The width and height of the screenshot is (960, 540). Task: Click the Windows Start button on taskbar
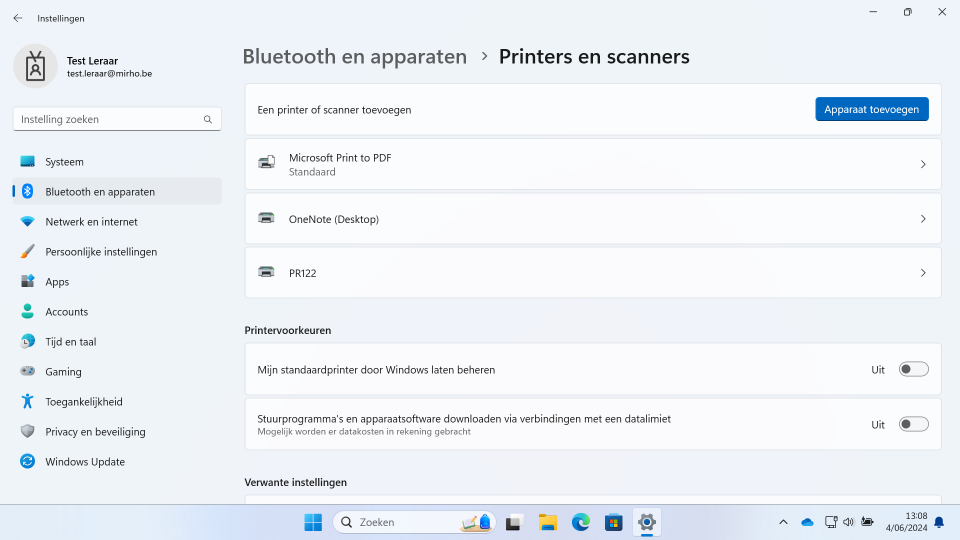[313, 522]
